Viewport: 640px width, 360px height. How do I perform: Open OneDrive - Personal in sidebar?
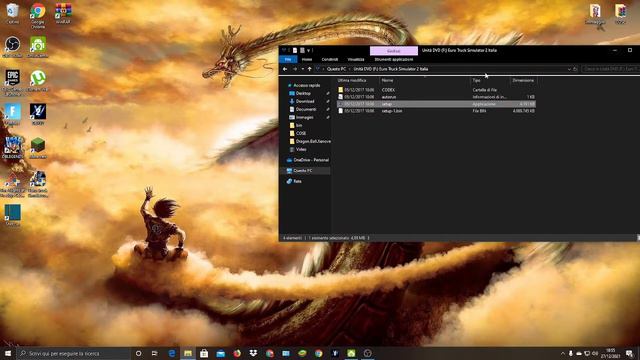point(308,160)
